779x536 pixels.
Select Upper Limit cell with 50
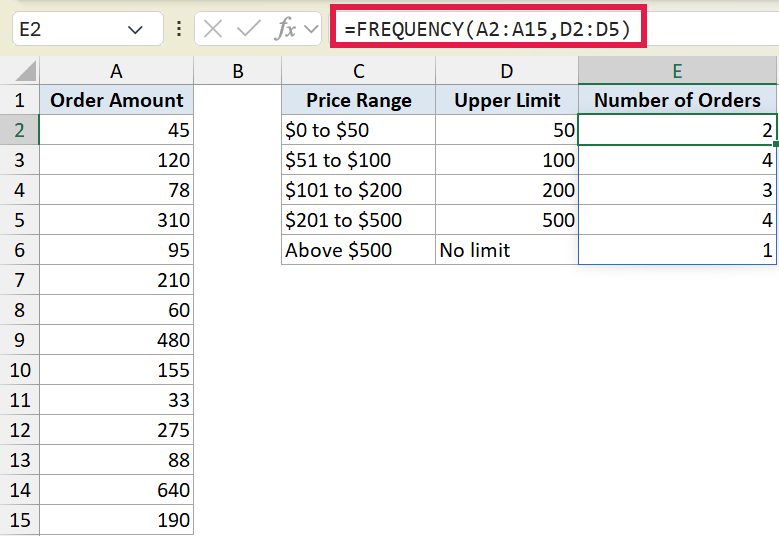coord(507,130)
